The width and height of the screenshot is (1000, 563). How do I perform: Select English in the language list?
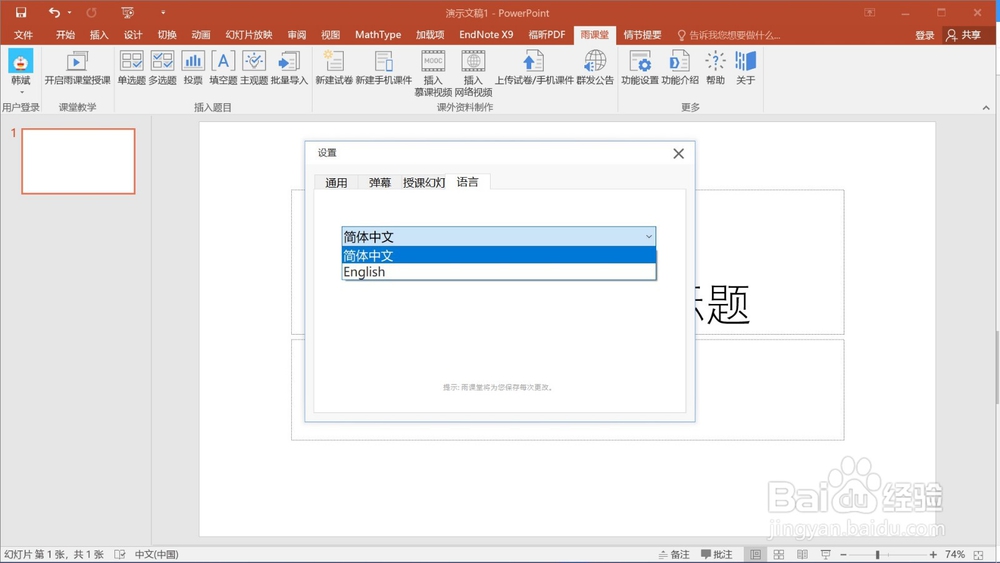(499, 272)
